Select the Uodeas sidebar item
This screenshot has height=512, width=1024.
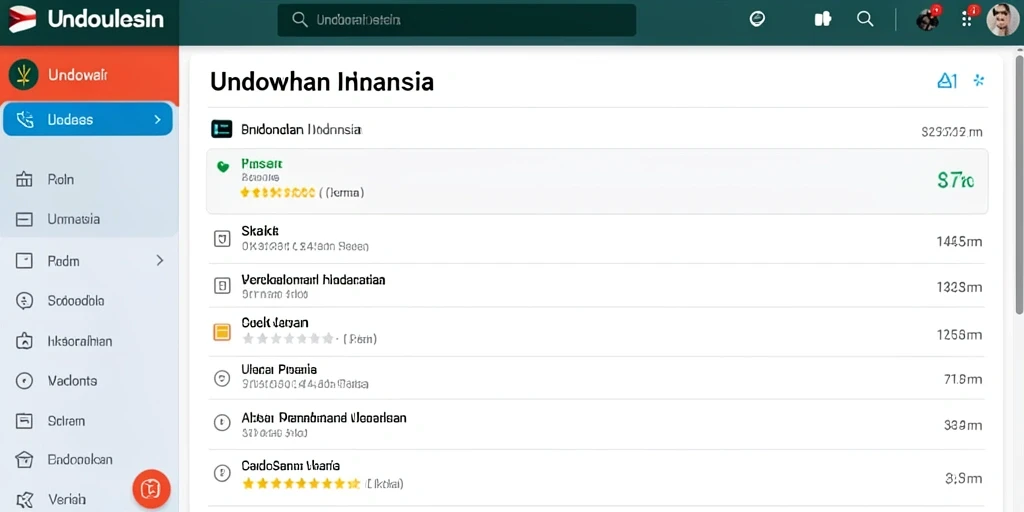click(x=88, y=120)
